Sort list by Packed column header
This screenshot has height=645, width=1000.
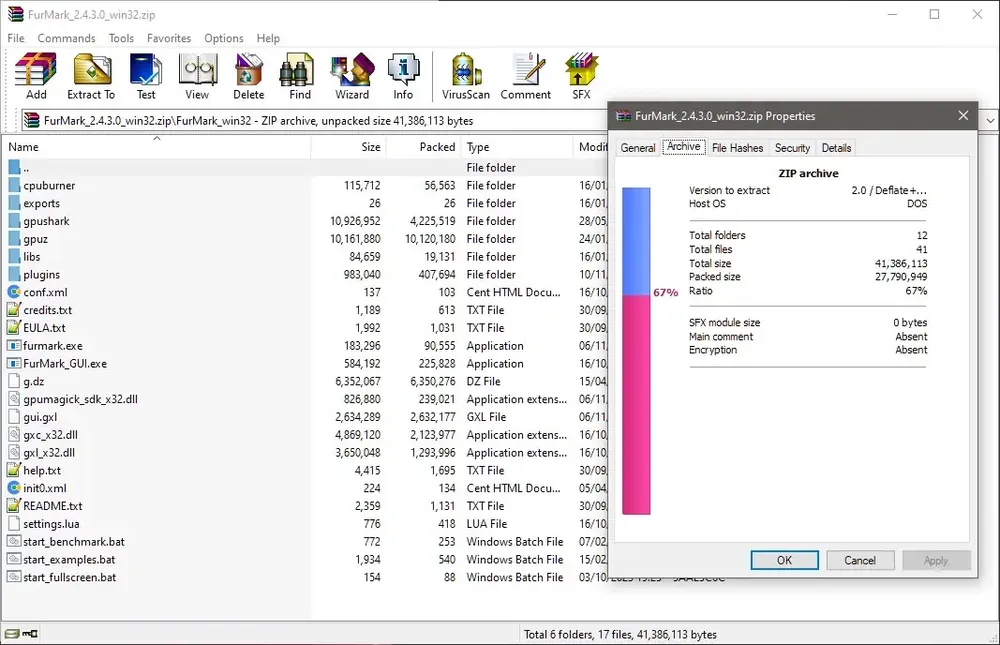[423, 147]
